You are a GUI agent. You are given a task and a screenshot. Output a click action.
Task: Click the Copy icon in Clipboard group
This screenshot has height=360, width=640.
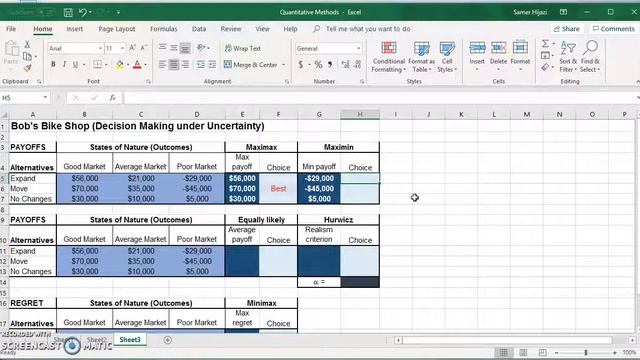27,56
